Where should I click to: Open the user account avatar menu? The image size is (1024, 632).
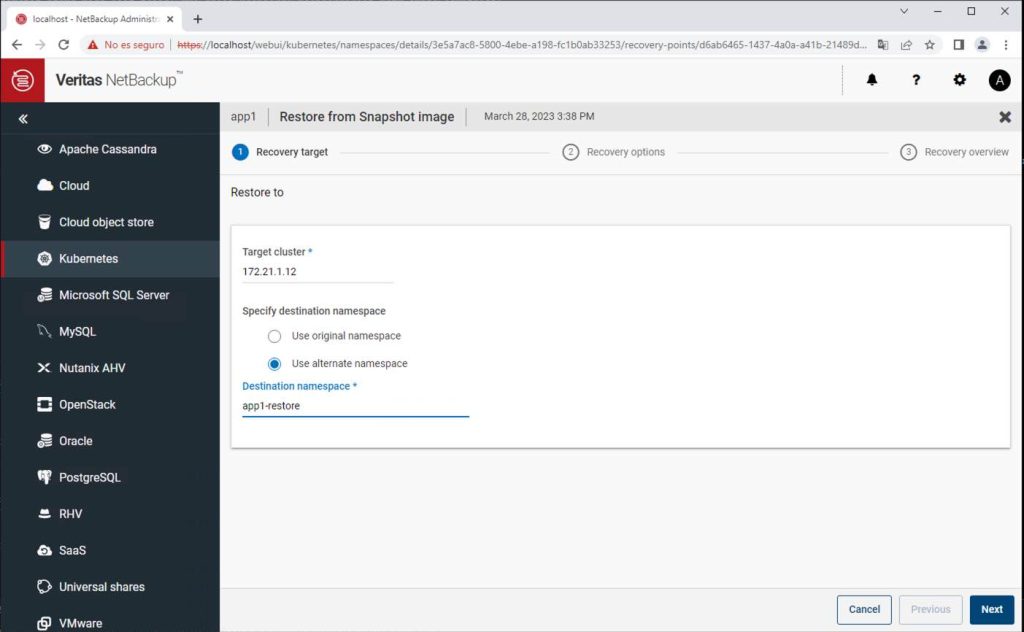coord(999,80)
